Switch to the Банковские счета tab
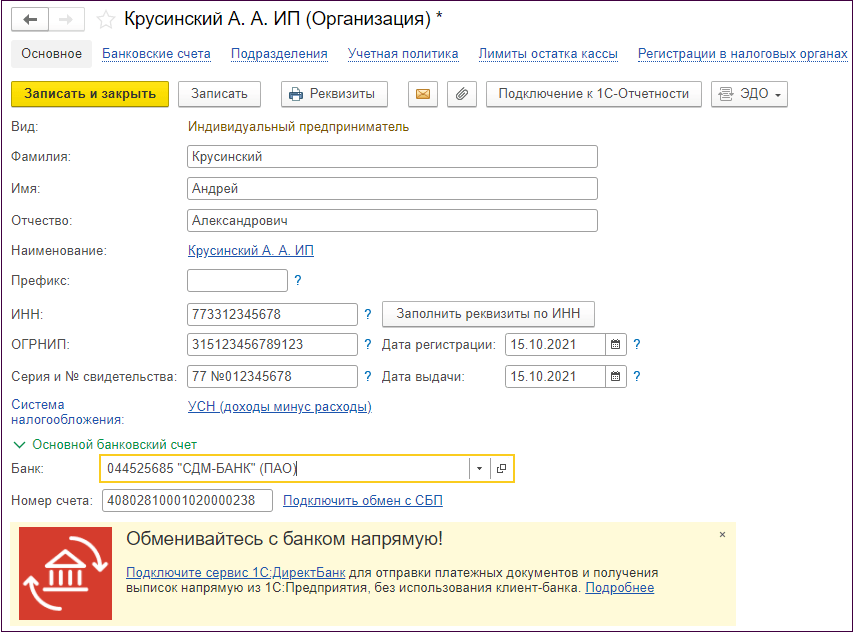The height and width of the screenshot is (632, 853). (156, 54)
